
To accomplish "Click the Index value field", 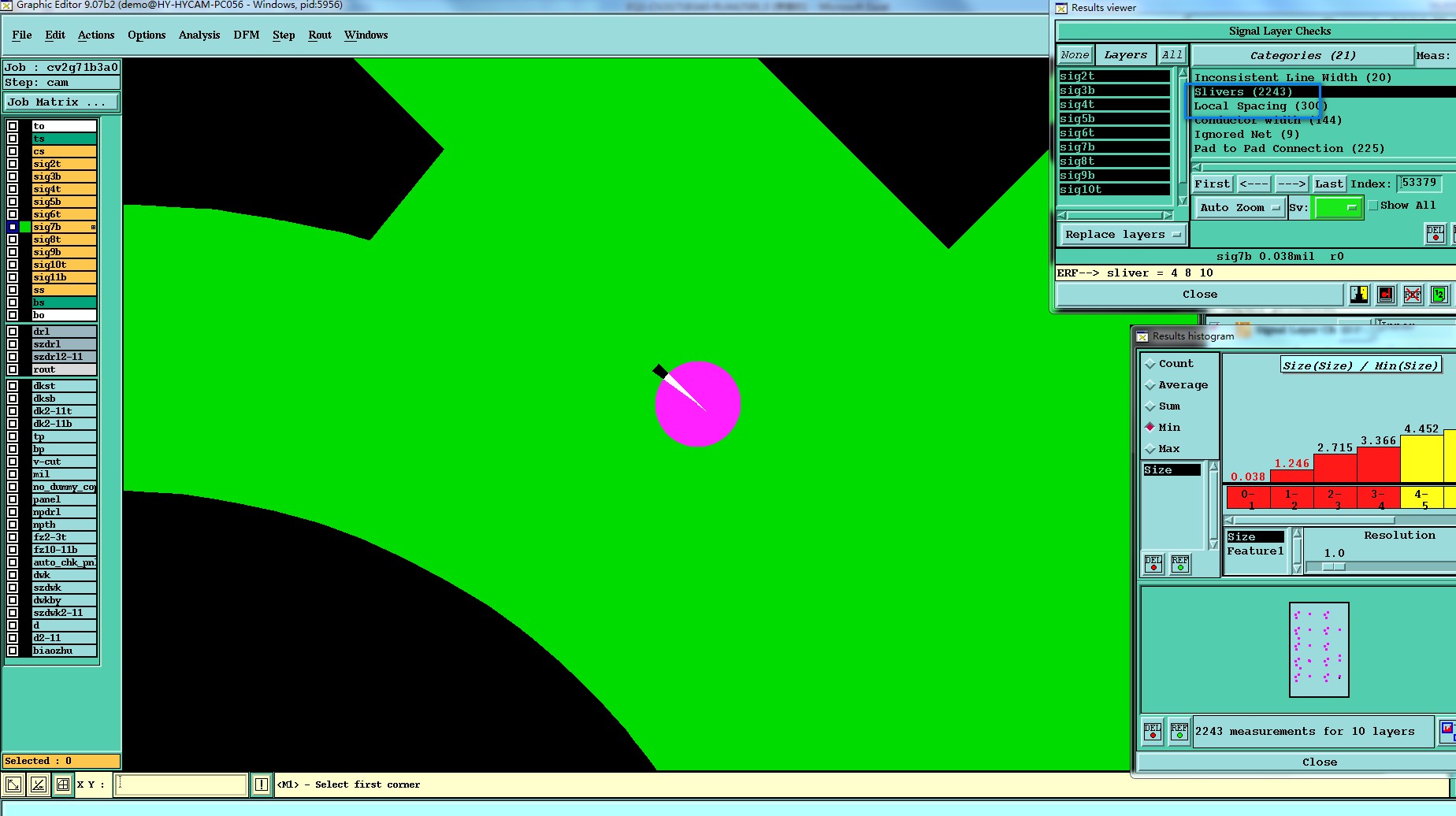I will [x=1420, y=184].
